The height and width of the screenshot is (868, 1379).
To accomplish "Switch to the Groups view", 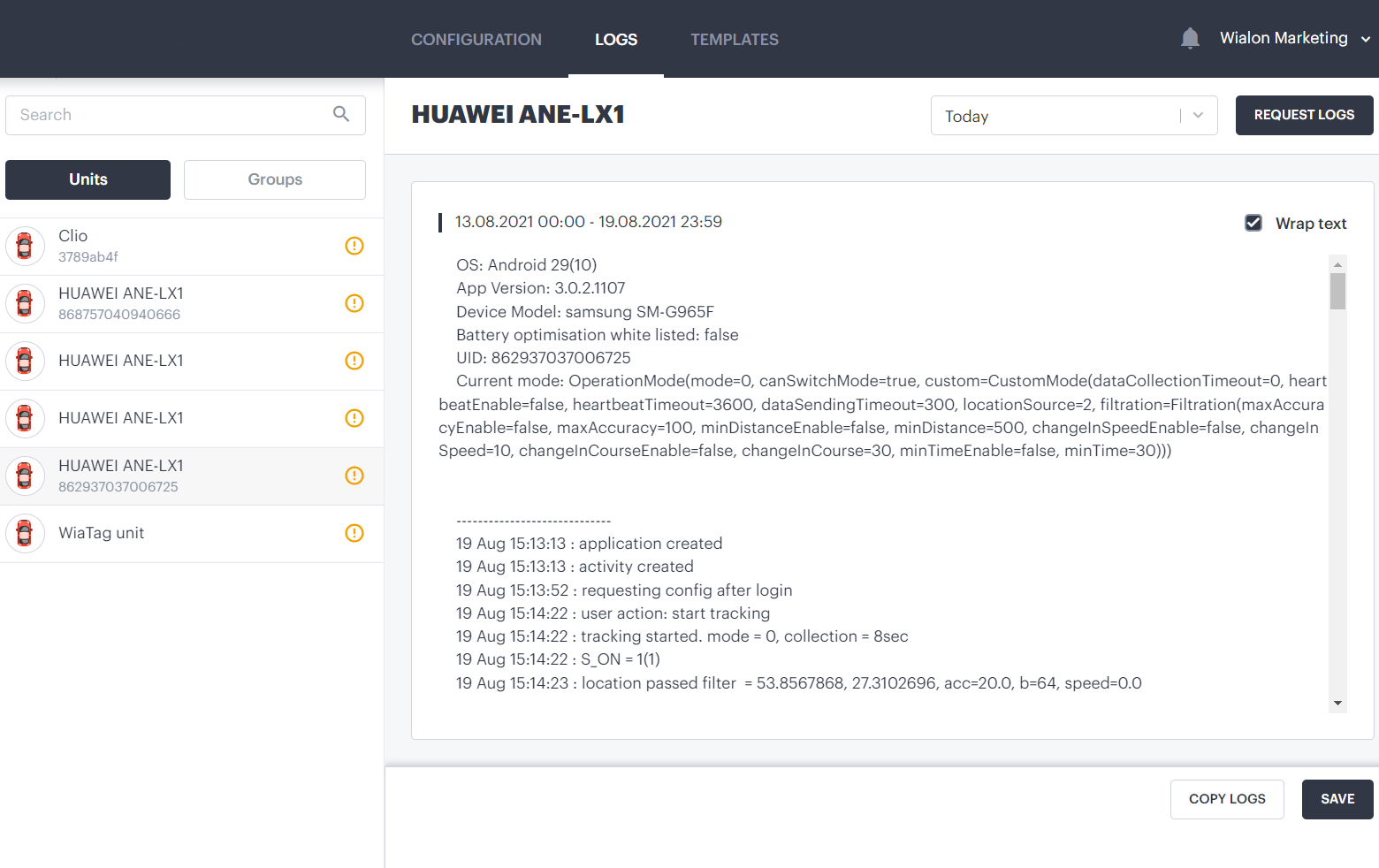I will click(274, 179).
